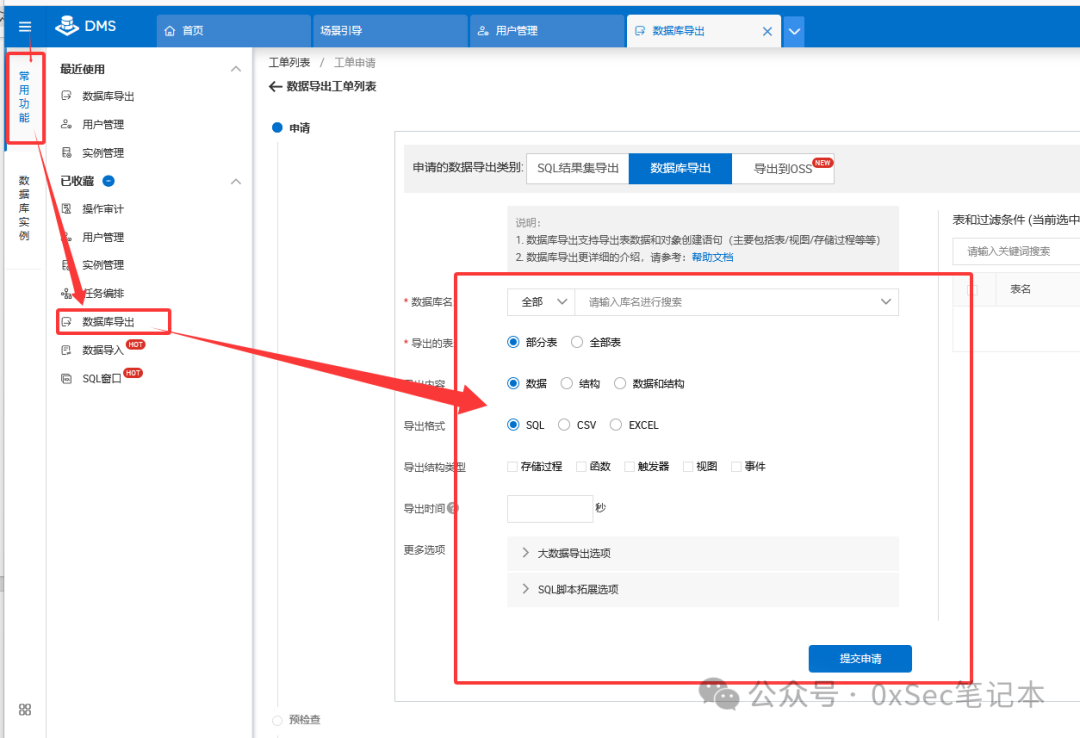Click back arrow beside 数据导出工单列表

[x=276, y=86]
